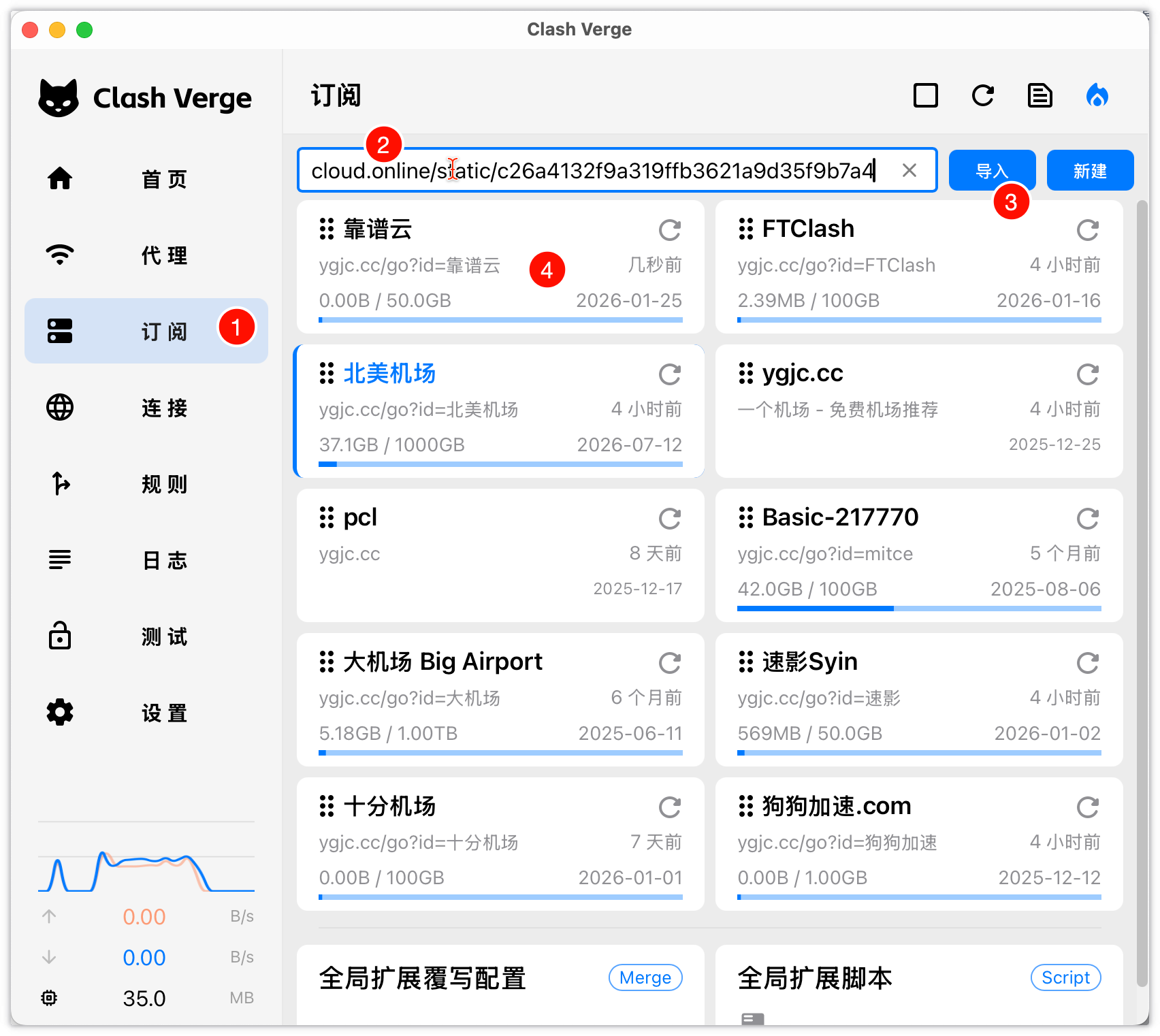Click the 新建 button

(1089, 170)
